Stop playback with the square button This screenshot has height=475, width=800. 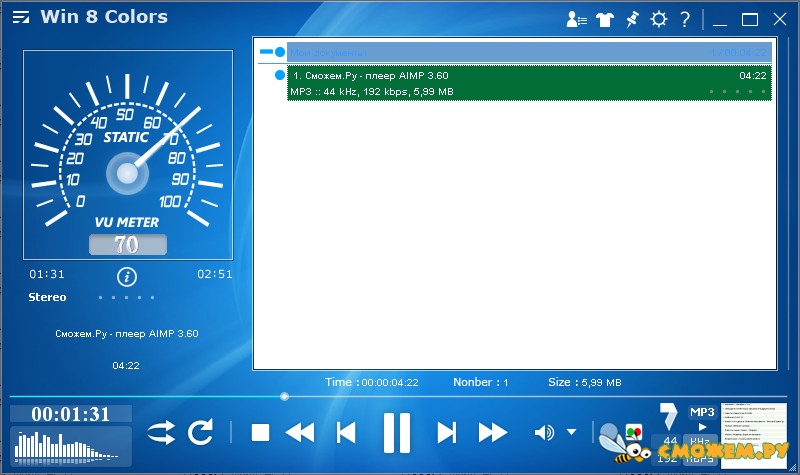click(x=260, y=433)
